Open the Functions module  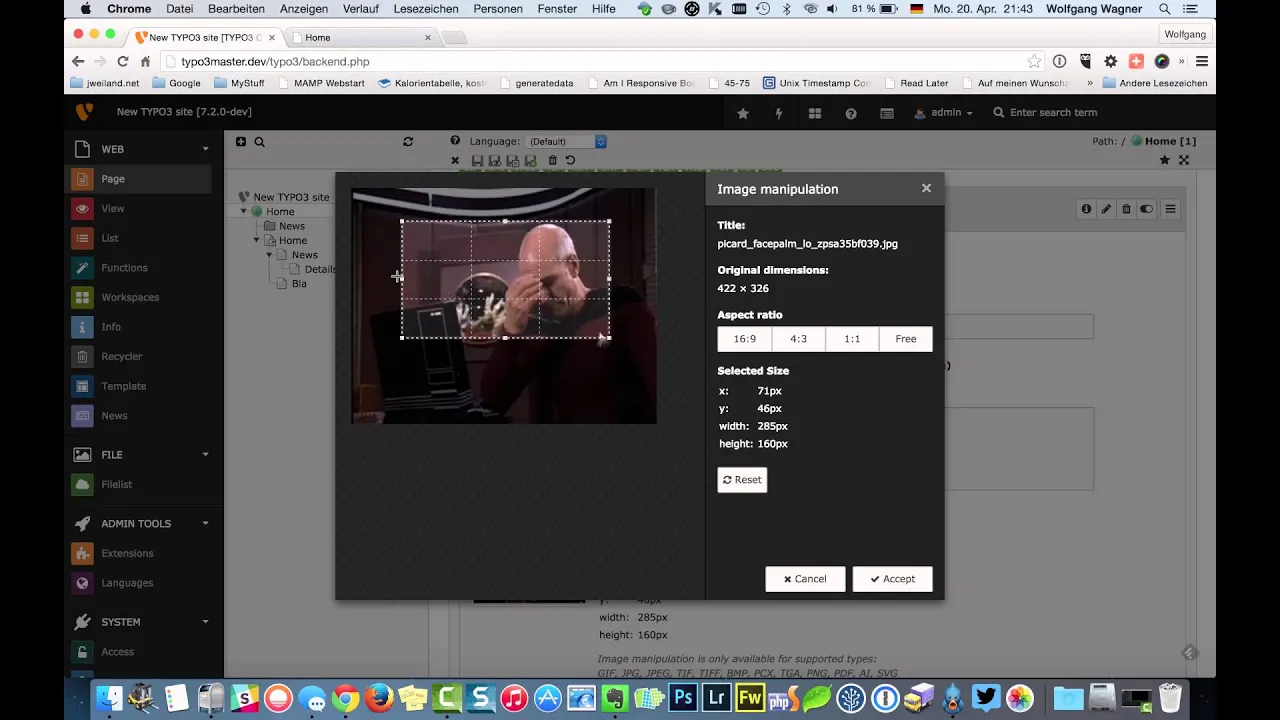[x=140, y=268]
